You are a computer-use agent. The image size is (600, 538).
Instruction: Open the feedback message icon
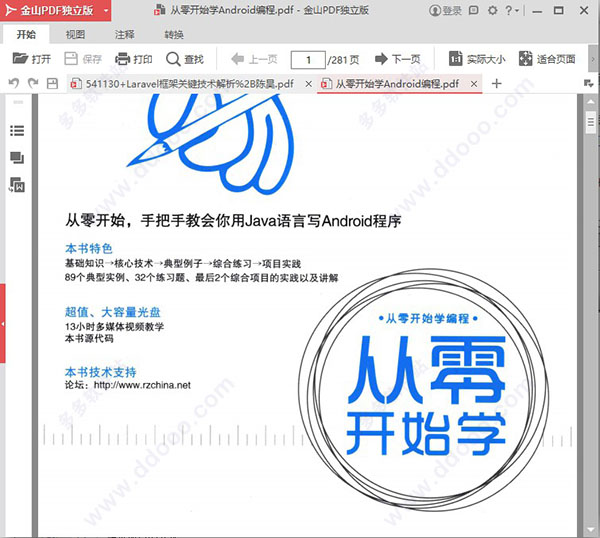click(x=474, y=10)
